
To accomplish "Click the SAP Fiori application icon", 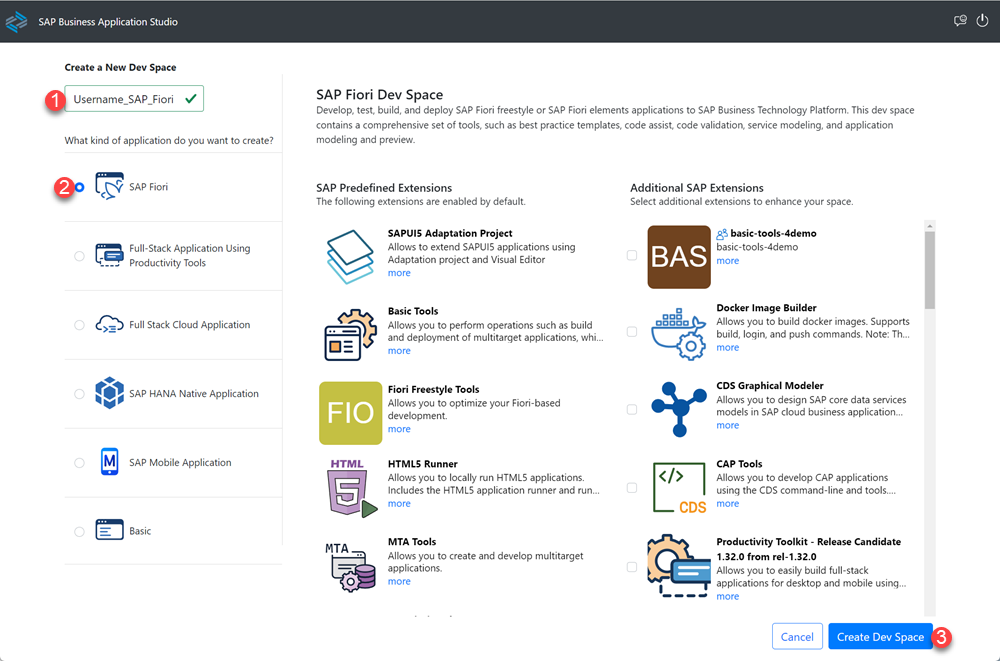I will (109, 186).
